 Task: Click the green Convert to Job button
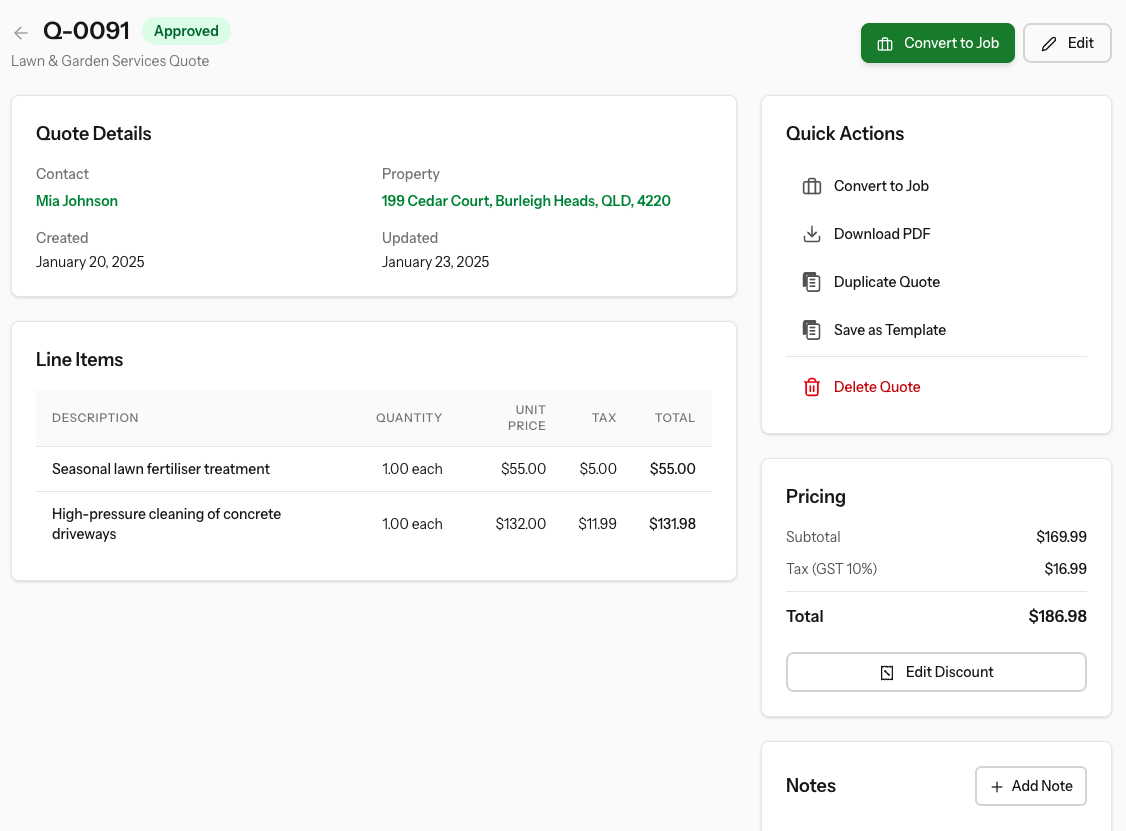point(938,43)
